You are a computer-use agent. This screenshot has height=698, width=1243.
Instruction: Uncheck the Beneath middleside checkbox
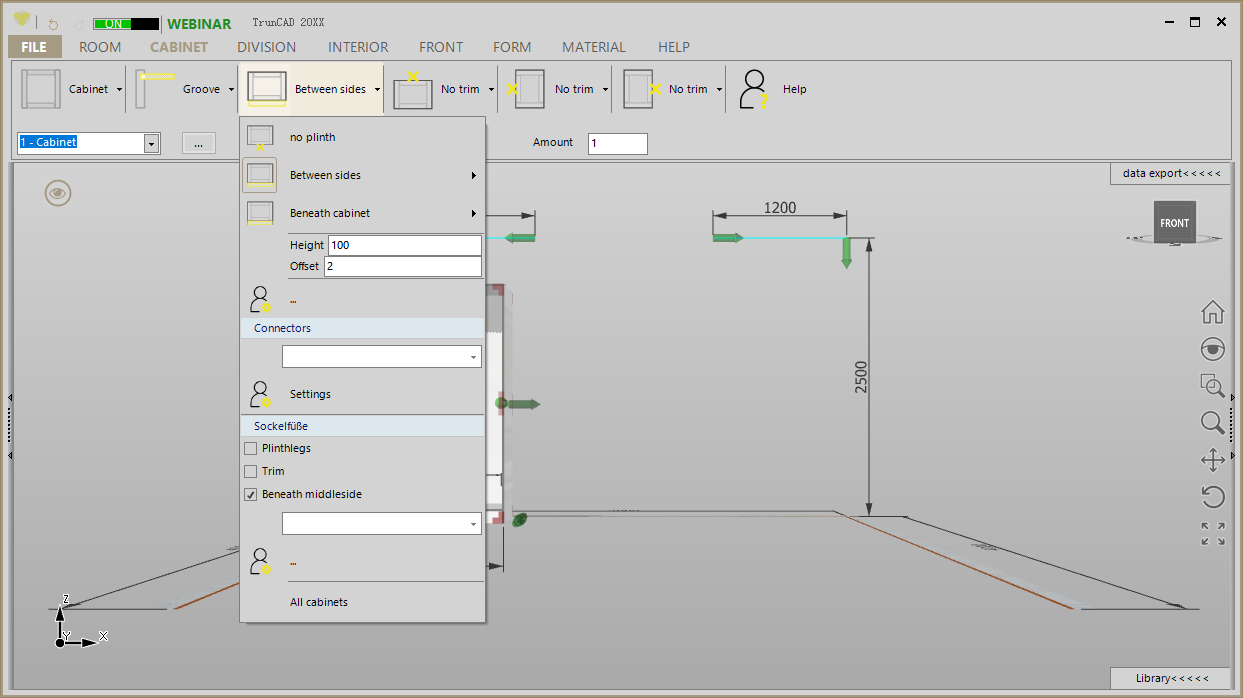coord(251,494)
